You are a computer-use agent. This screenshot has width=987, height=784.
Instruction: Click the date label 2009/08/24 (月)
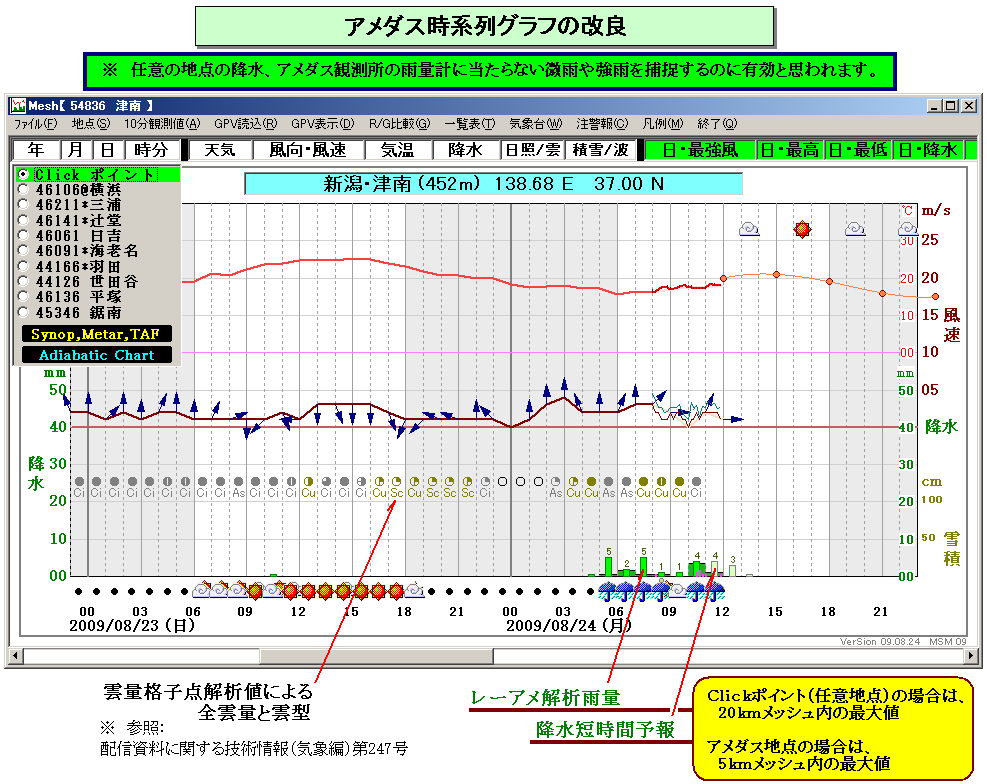pos(569,625)
